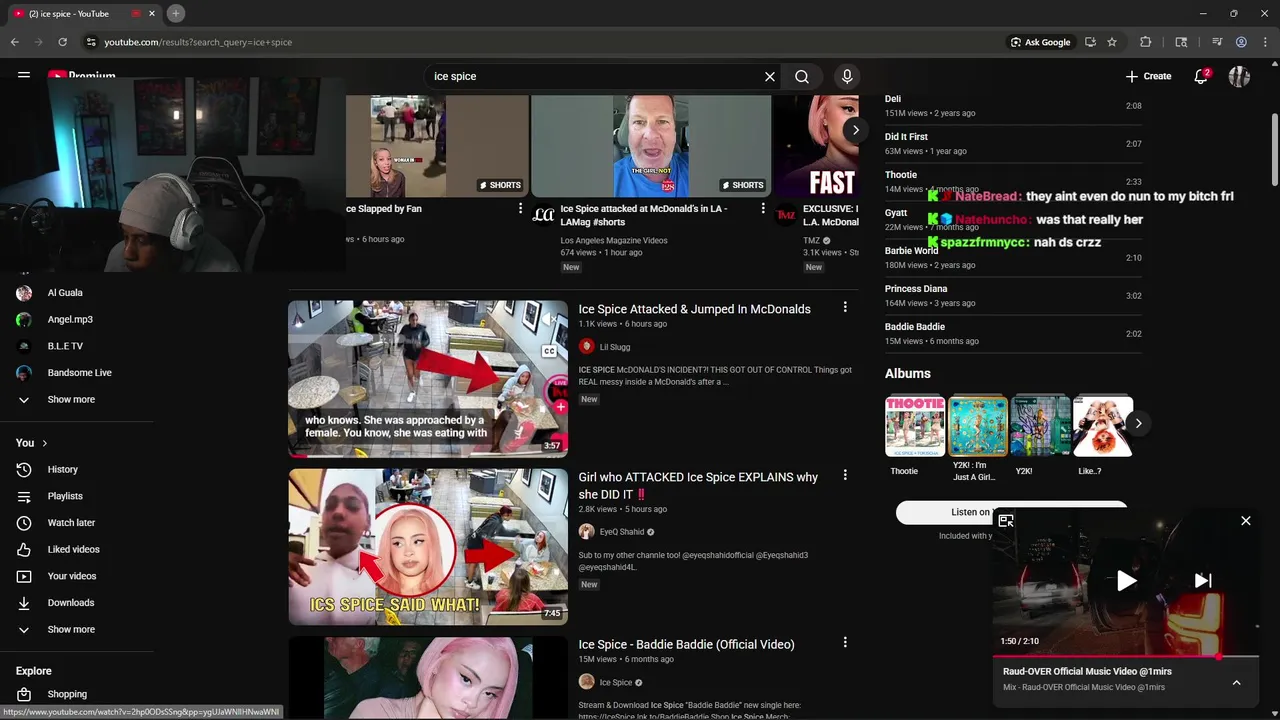Image resolution: width=1280 pixels, height=720 pixels.
Task: Expand miniplayer to full watch page
Action: [x=1006, y=521]
